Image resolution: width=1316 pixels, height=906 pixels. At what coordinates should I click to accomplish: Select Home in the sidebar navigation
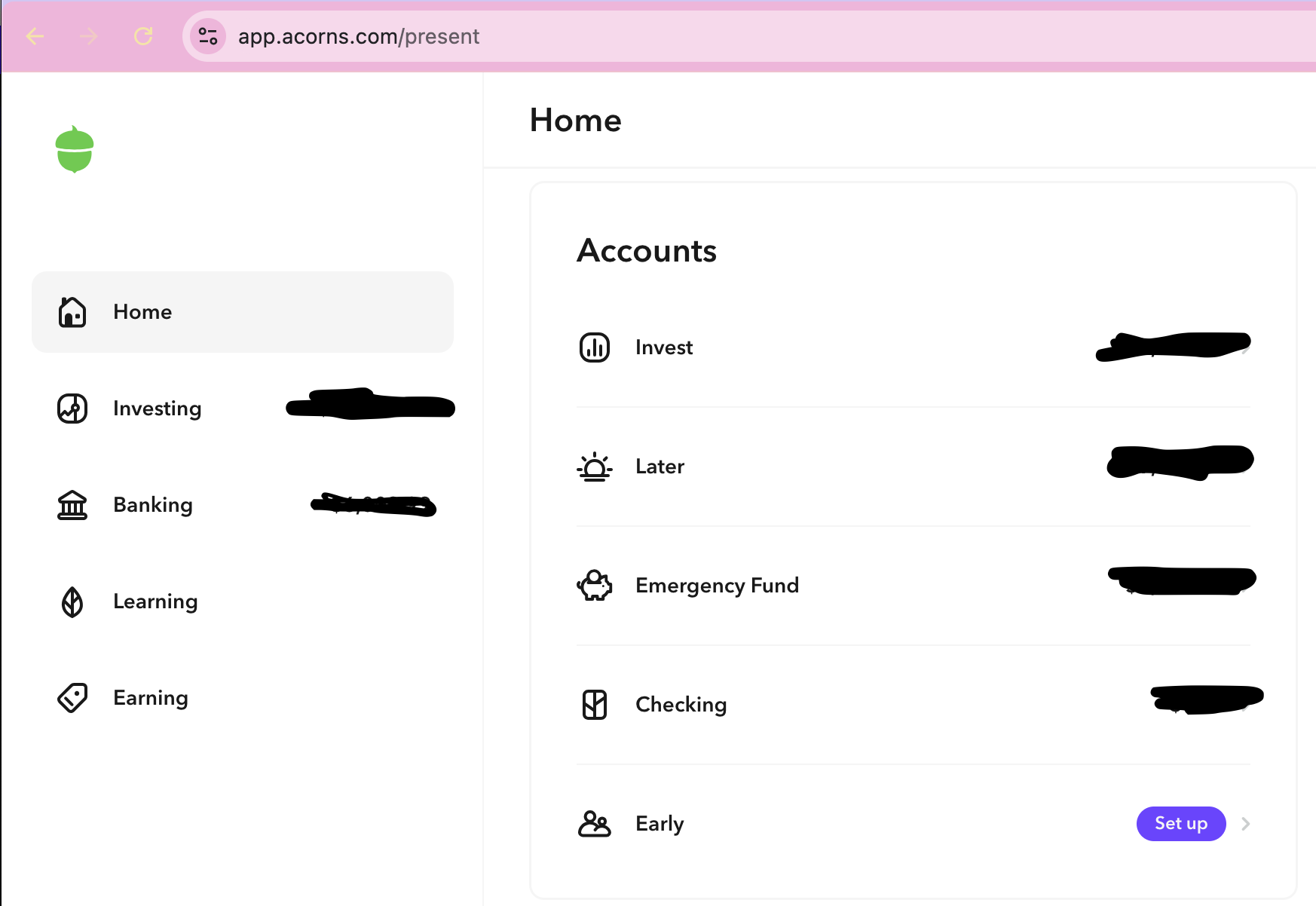pos(142,311)
